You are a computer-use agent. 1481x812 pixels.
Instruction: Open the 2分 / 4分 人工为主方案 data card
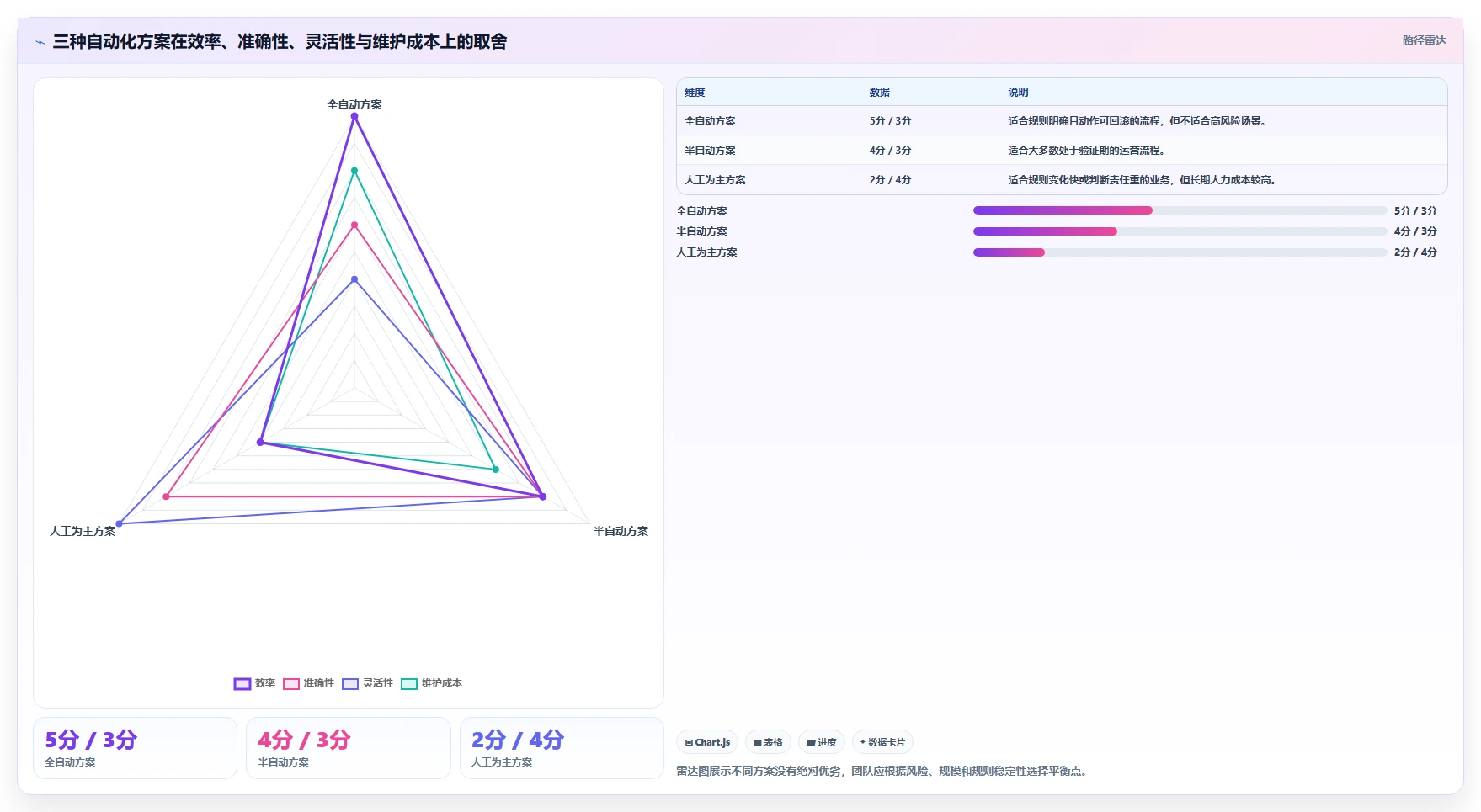tap(562, 748)
